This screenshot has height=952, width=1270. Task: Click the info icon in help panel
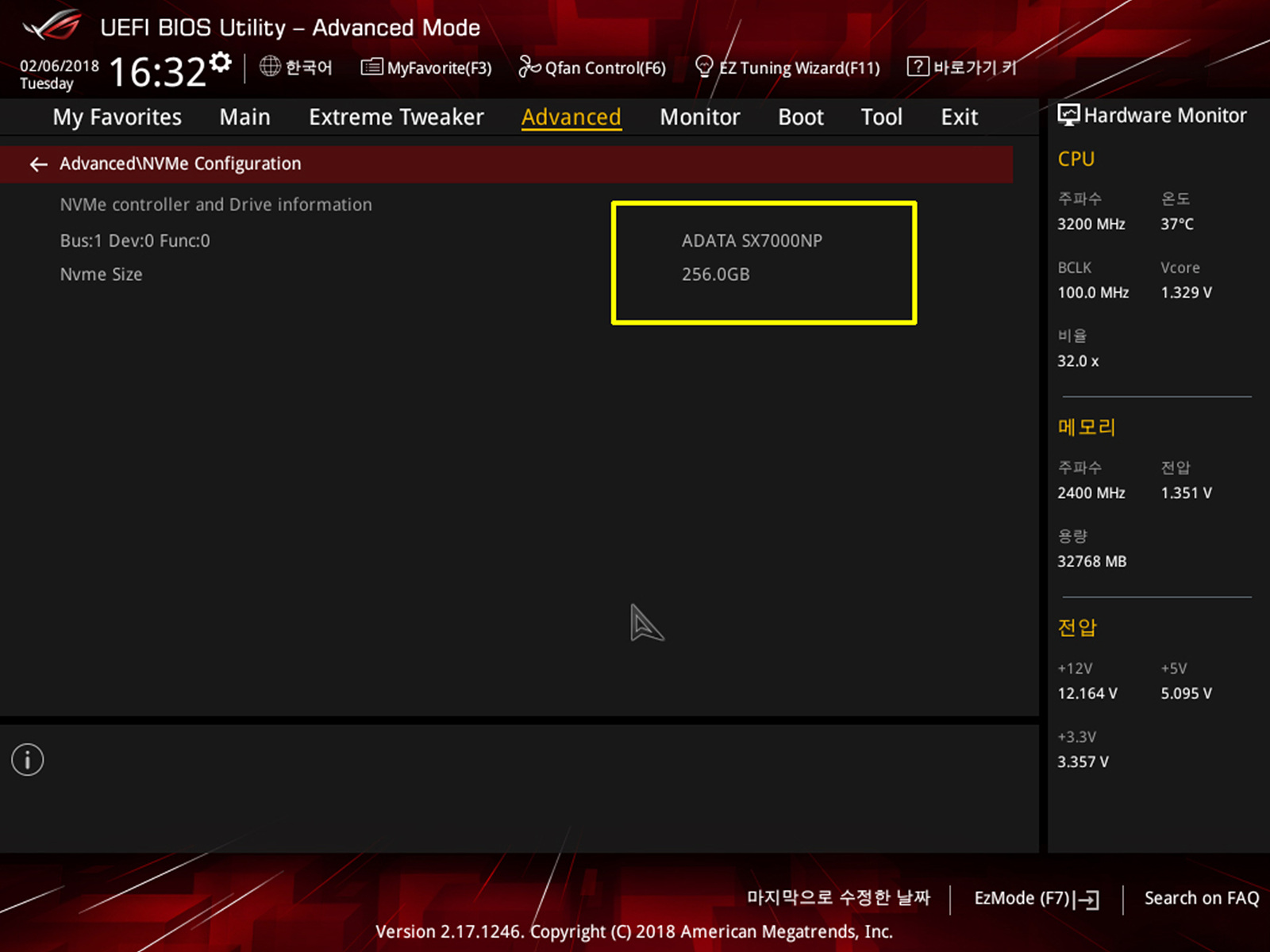tap(28, 760)
